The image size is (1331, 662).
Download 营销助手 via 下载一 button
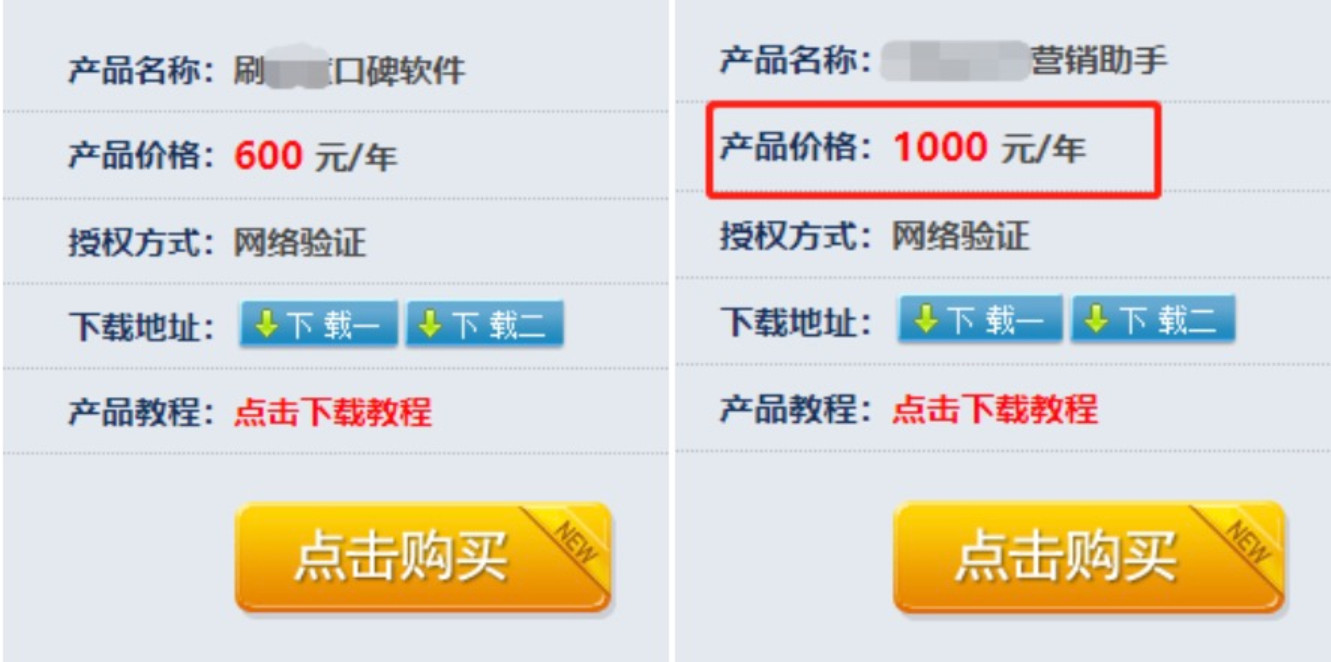pyautogui.click(x=980, y=319)
